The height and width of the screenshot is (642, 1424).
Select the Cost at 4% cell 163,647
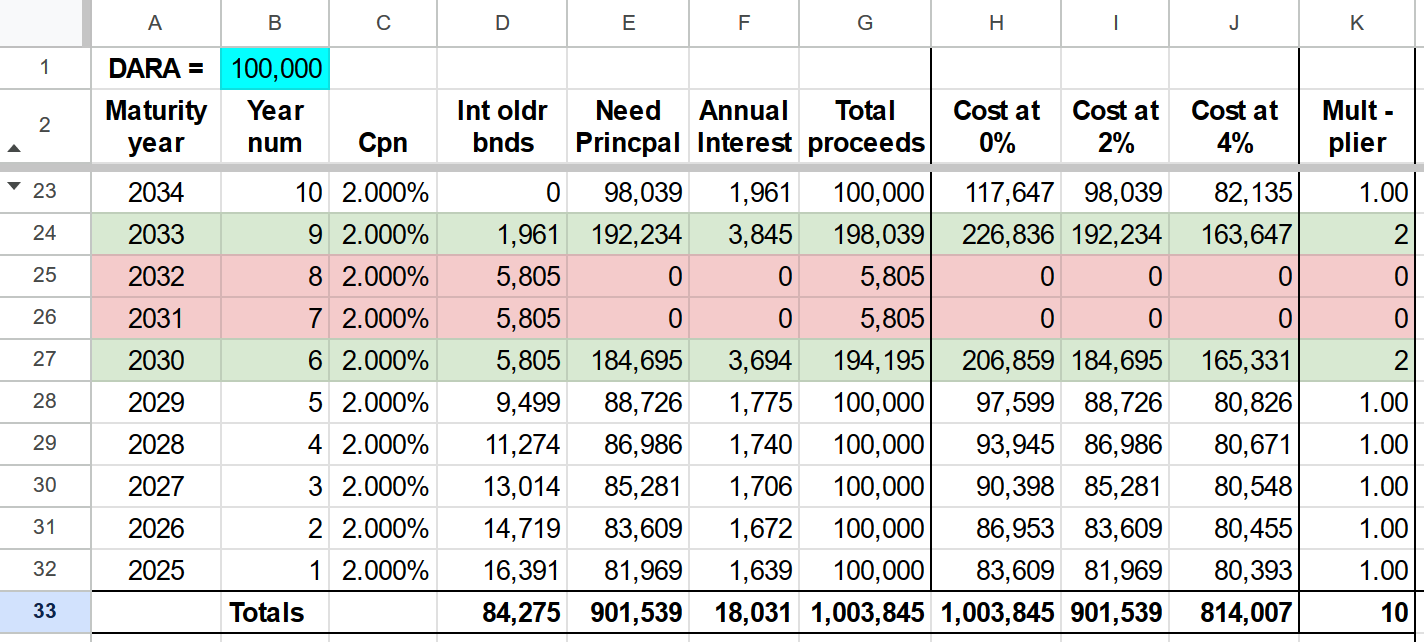1234,234
